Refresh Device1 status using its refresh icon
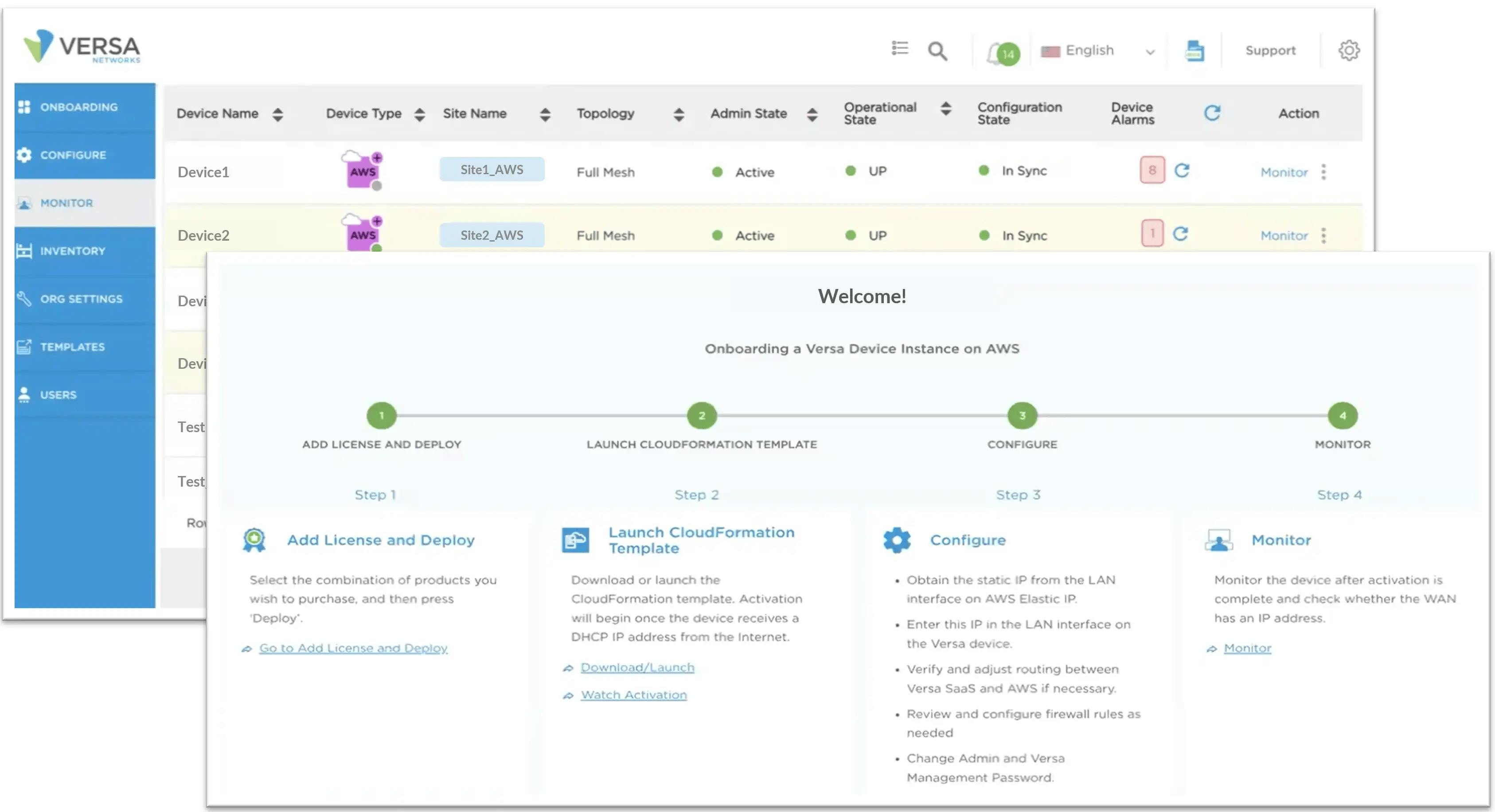Image resolution: width=1495 pixels, height=812 pixels. (1182, 171)
